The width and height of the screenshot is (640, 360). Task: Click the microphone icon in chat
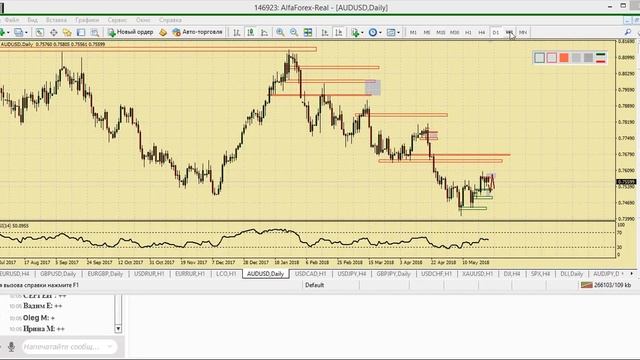pos(11,347)
